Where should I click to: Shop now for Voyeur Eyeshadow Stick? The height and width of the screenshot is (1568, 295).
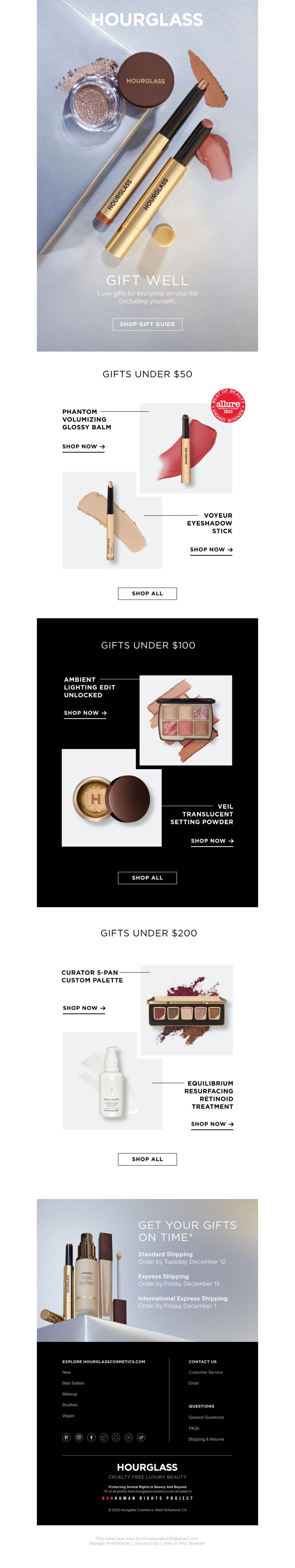pyautogui.click(x=212, y=550)
